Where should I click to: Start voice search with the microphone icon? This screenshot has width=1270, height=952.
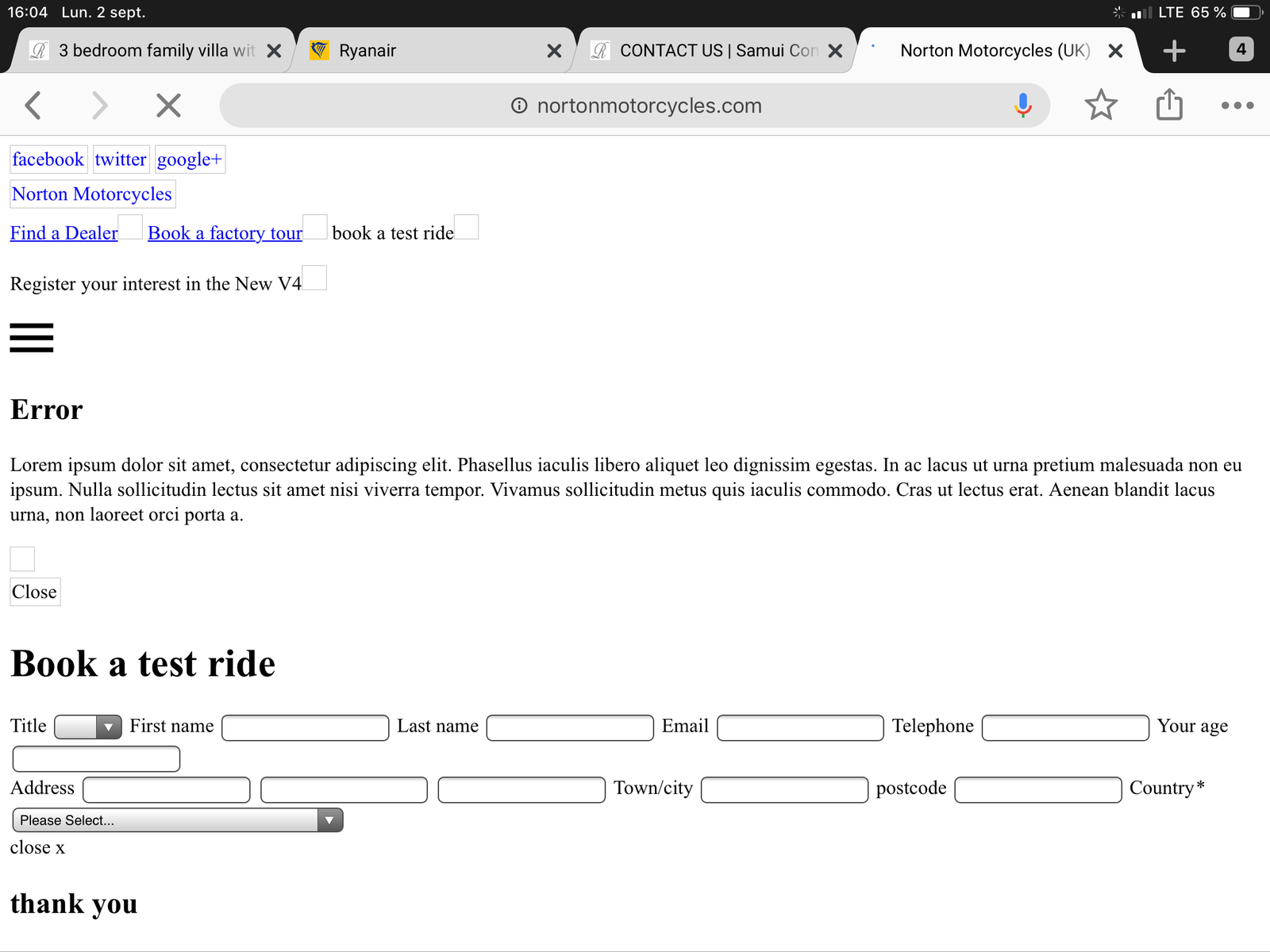point(1023,106)
